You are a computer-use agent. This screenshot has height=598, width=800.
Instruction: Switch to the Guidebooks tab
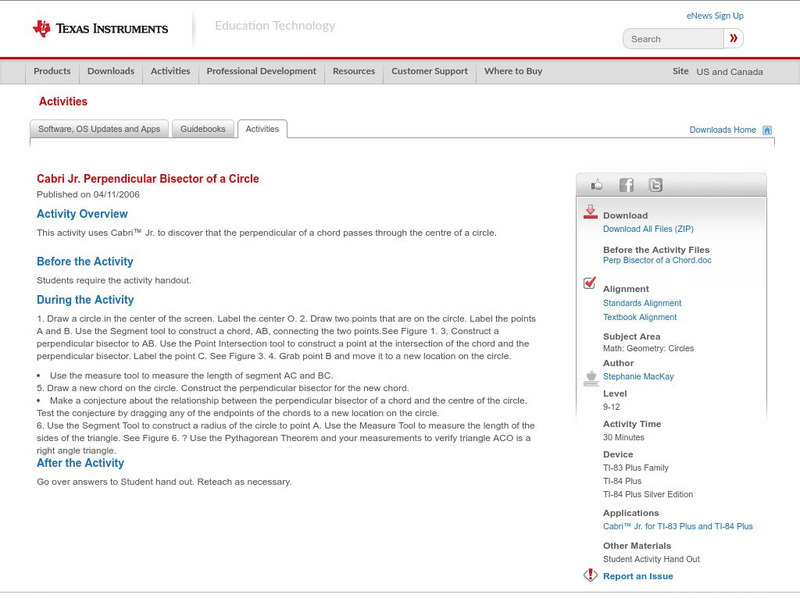tap(204, 129)
